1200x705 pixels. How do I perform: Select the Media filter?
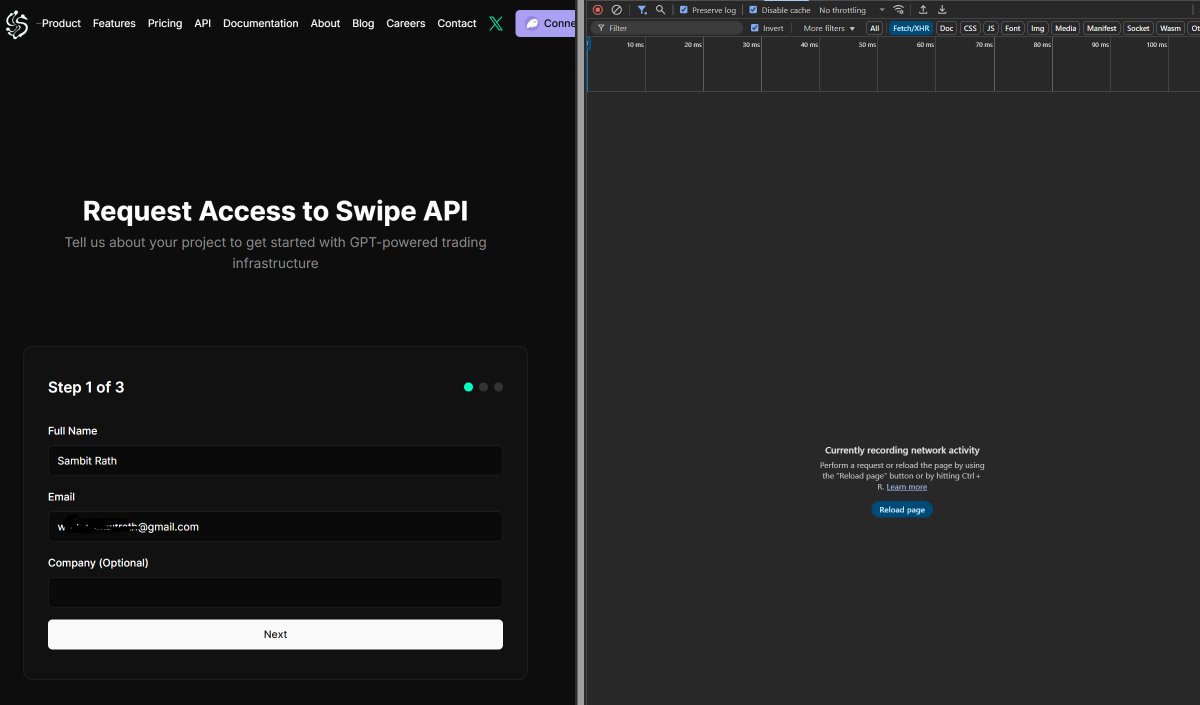(x=1066, y=28)
